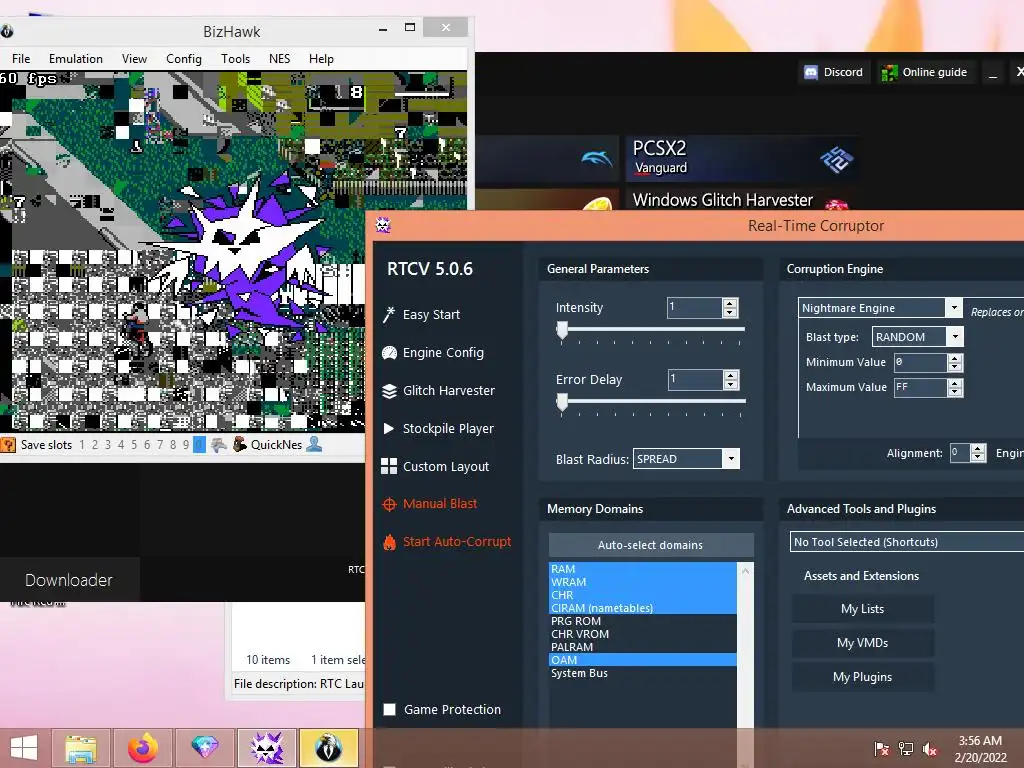This screenshot has height=768, width=1024.
Task: Click network icon in system tray
Action: (906, 749)
